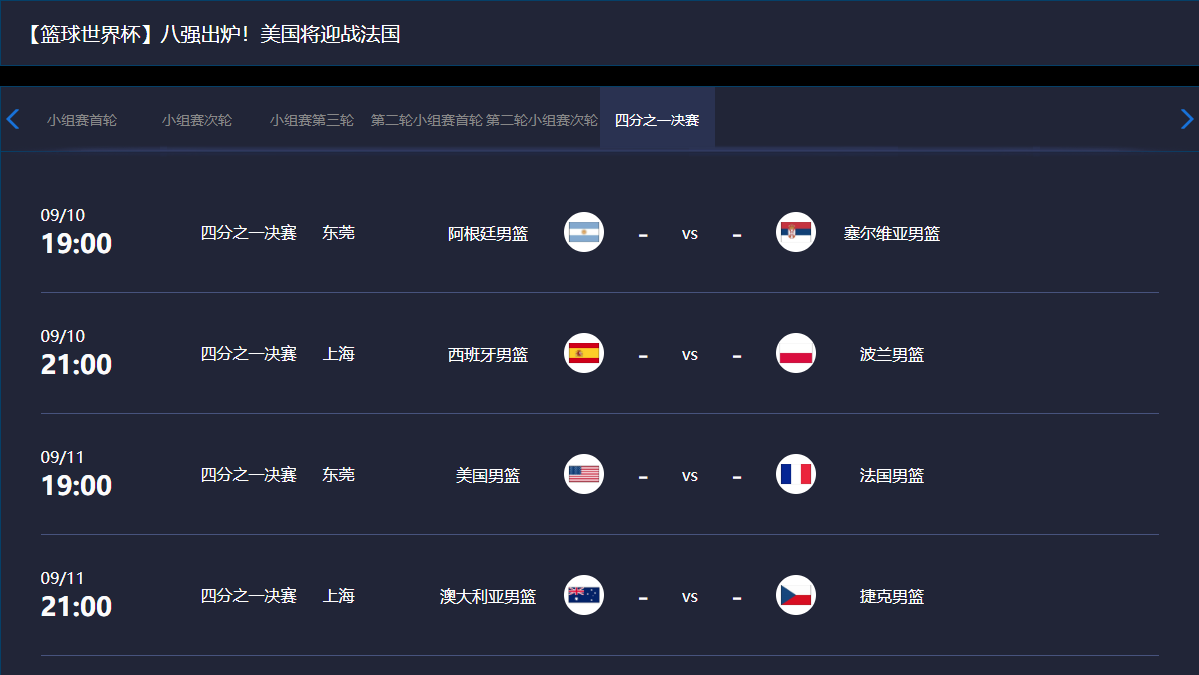The width and height of the screenshot is (1199, 675).
Task: Click the Serbia flag icon
Action: (x=795, y=232)
